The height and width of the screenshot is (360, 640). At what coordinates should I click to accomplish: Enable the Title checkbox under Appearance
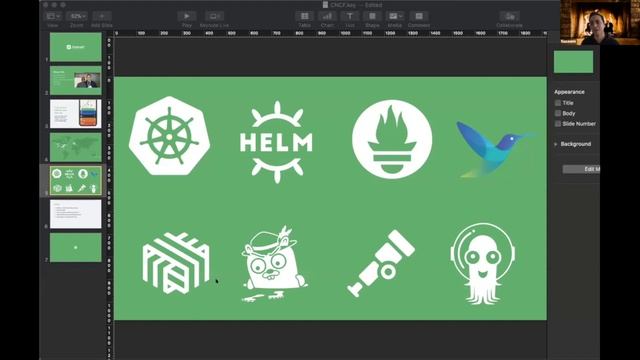click(x=558, y=103)
